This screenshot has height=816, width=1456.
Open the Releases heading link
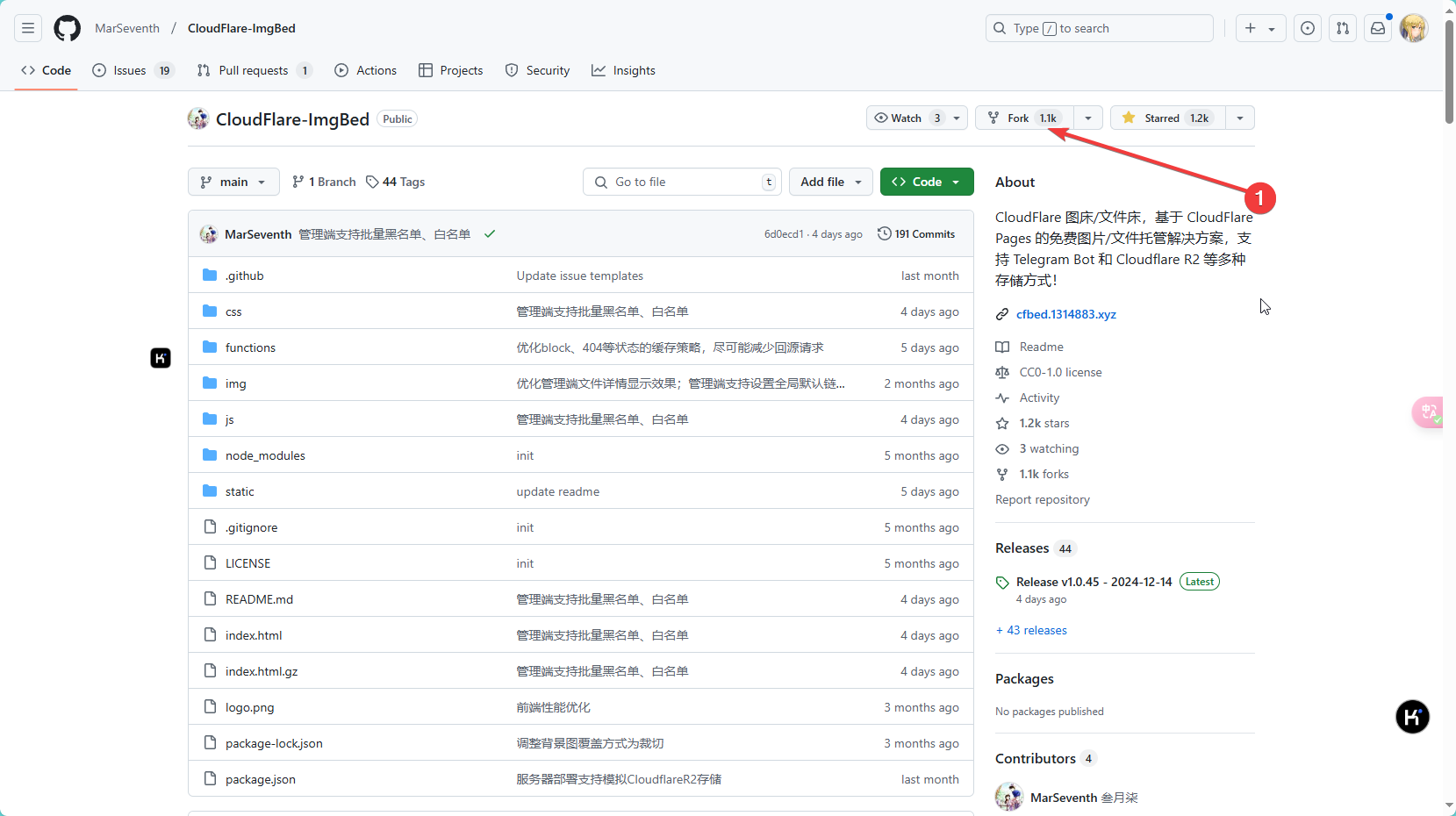(1035, 548)
